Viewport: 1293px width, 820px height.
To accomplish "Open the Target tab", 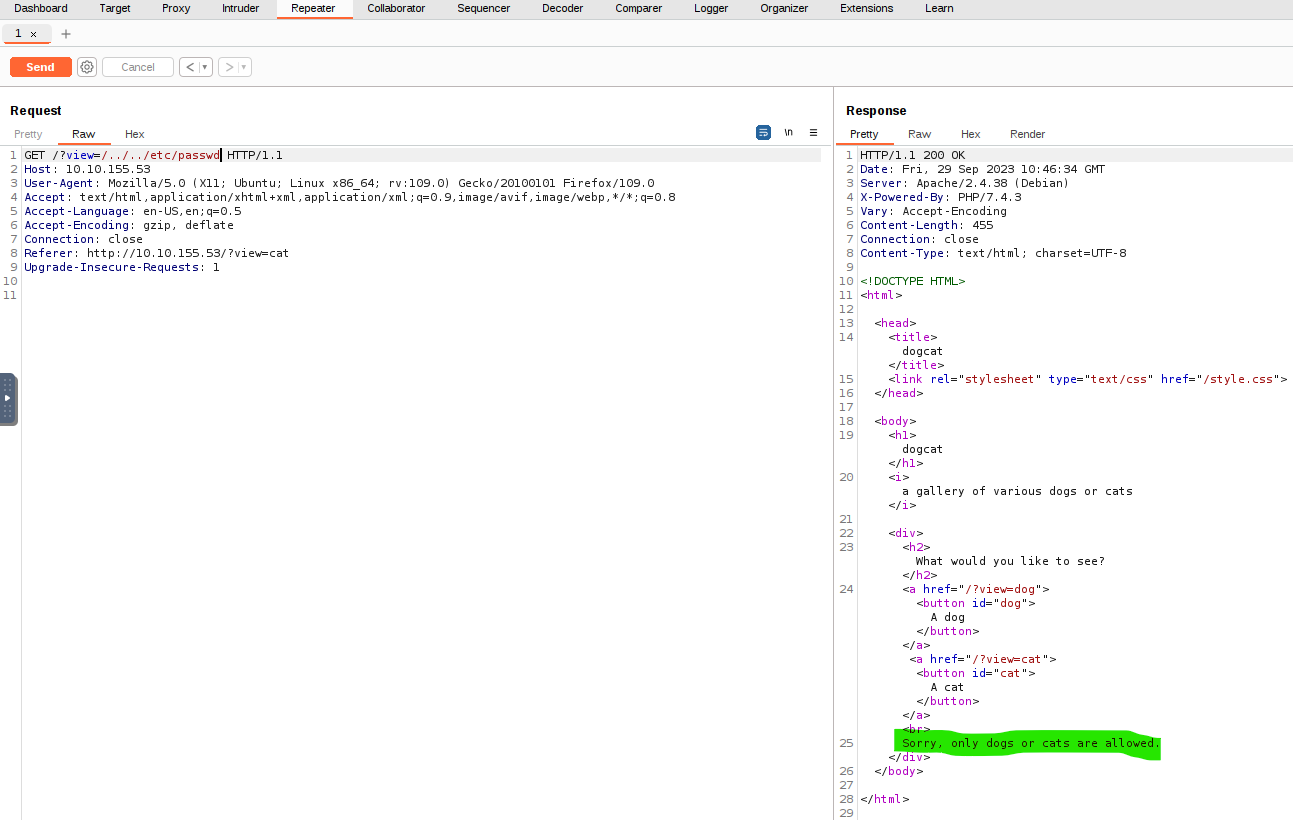I will click(x=115, y=8).
